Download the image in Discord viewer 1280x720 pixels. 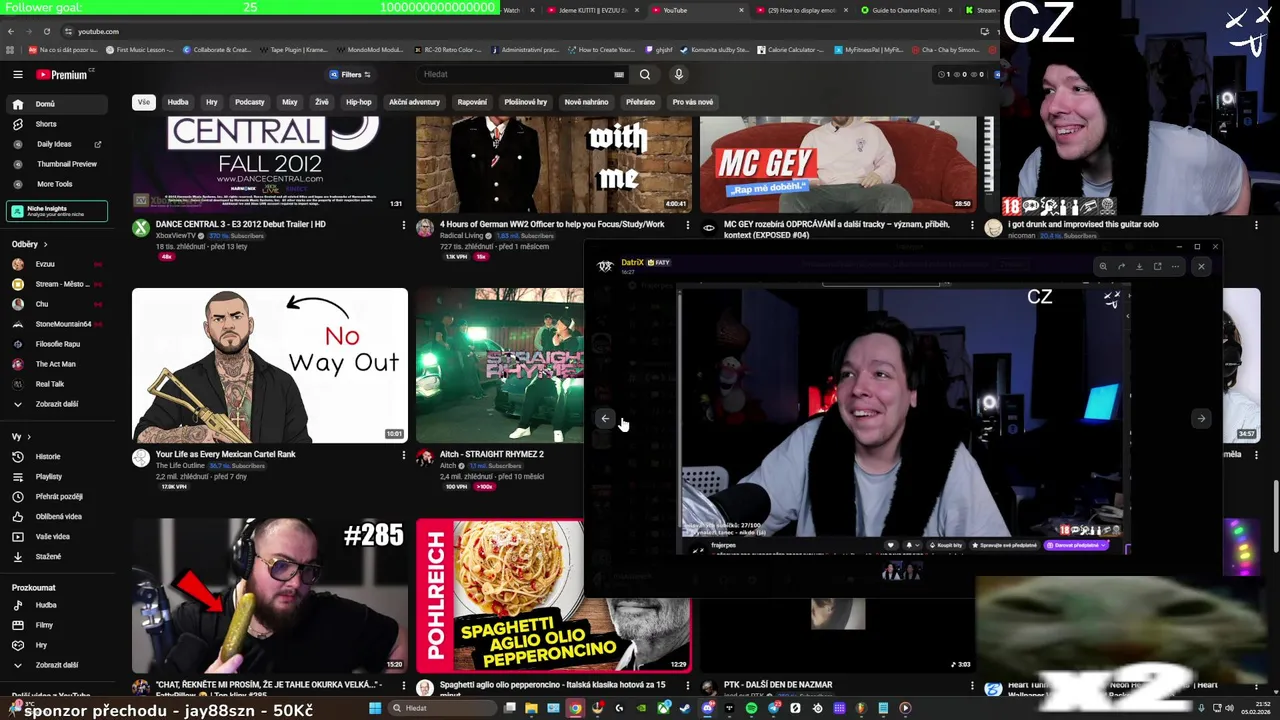point(1139,267)
